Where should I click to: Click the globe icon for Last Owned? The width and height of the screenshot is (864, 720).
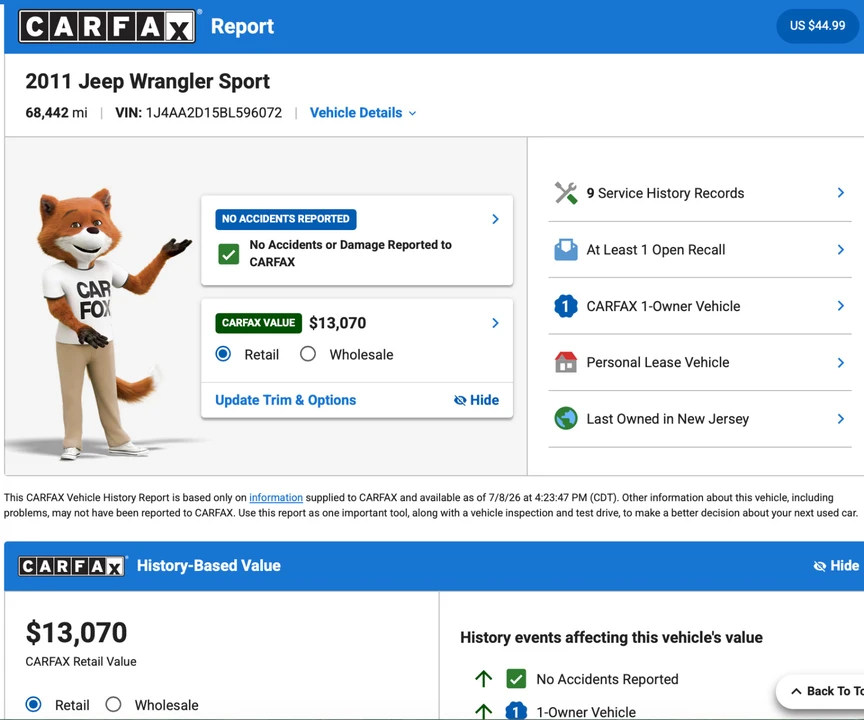(x=566, y=419)
